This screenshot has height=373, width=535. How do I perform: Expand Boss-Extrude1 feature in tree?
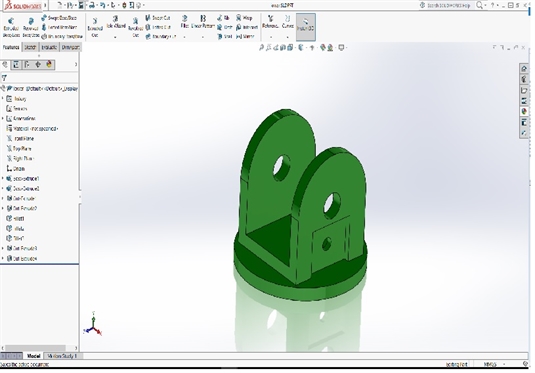(x=3, y=178)
